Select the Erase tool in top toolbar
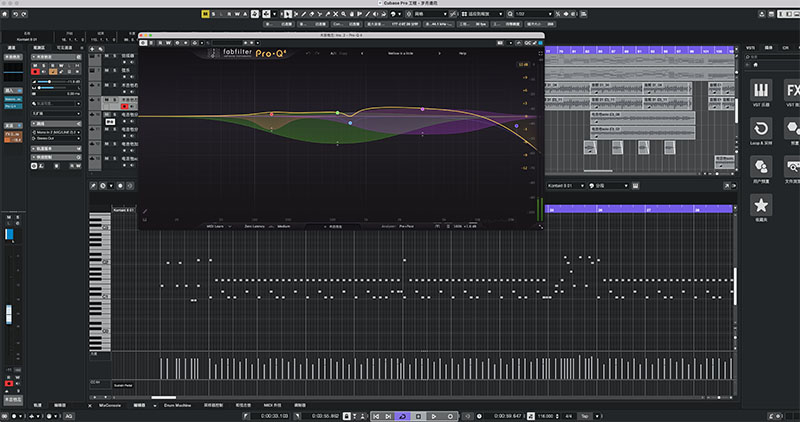Image resolution: width=800 pixels, height=422 pixels. click(x=311, y=14)
